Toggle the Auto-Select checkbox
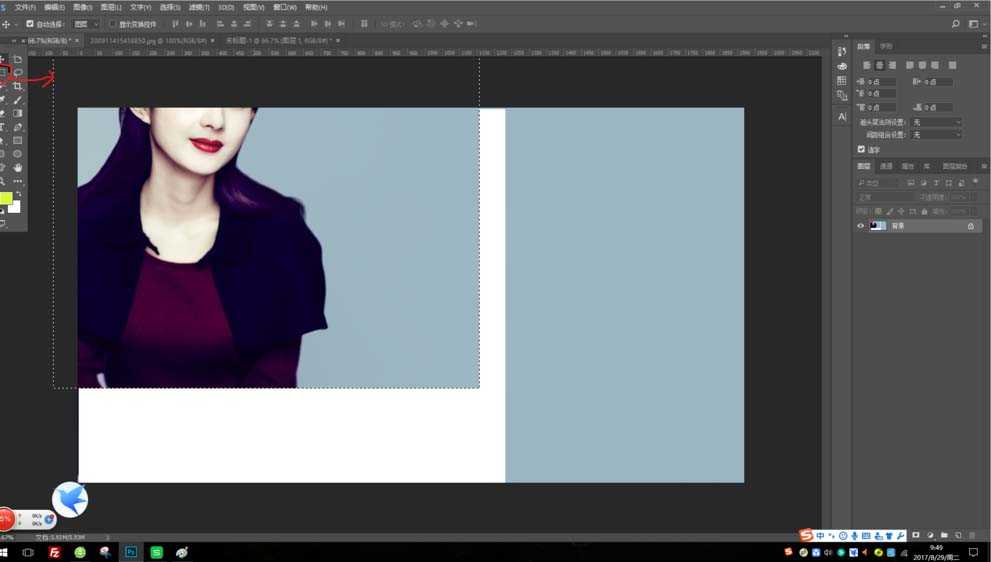The width and height of the screenshot is (991, 562). coord(30,24)
